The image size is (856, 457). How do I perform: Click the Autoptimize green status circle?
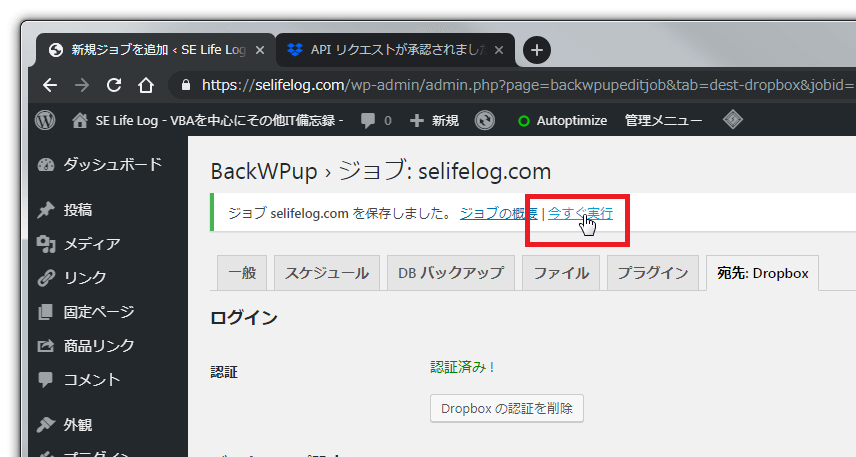pos(523,121)
